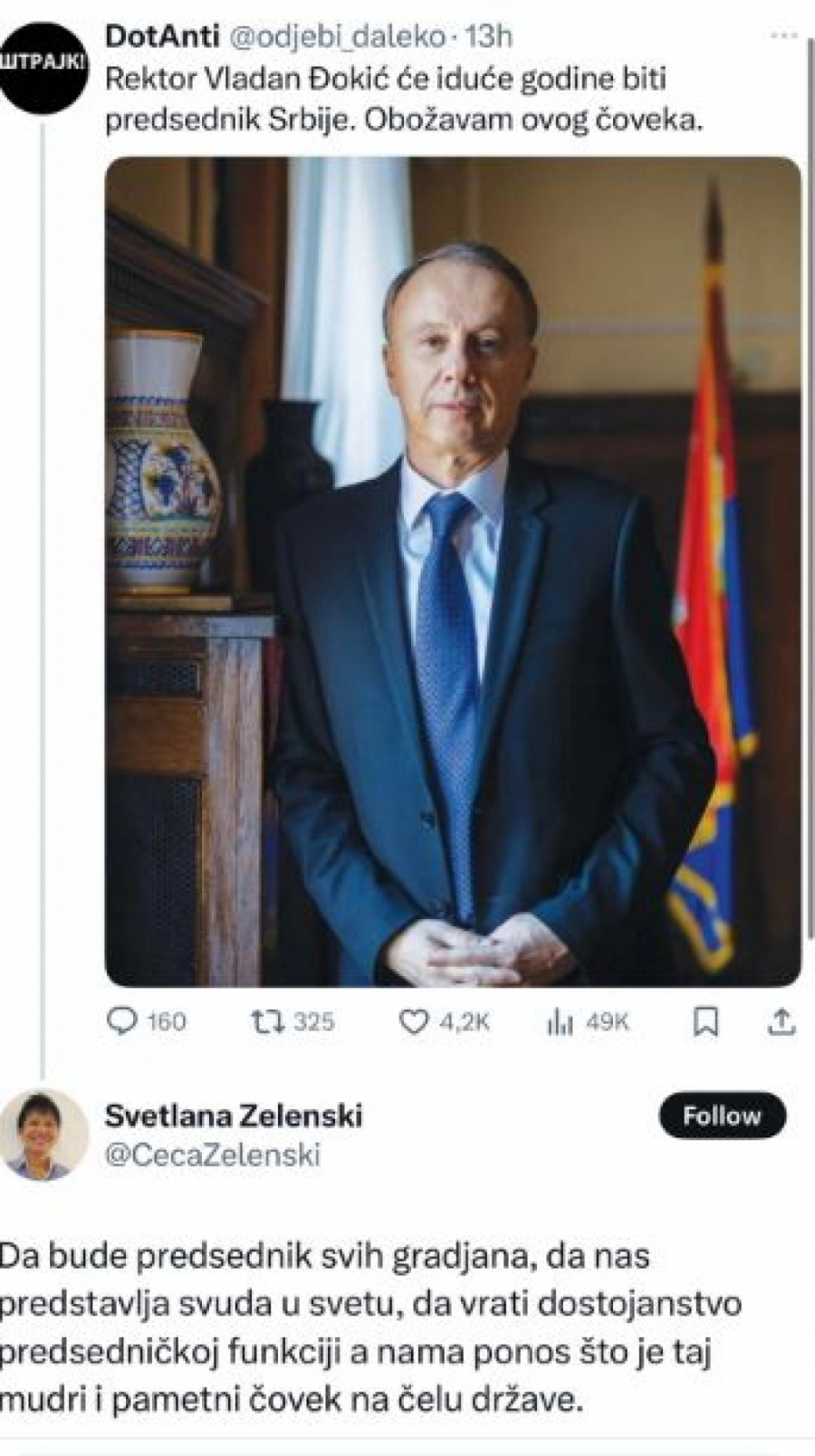Open the photo of Vladan Đokić
The width and height of the screenshot is (815, 1456).
pos(435,575)
